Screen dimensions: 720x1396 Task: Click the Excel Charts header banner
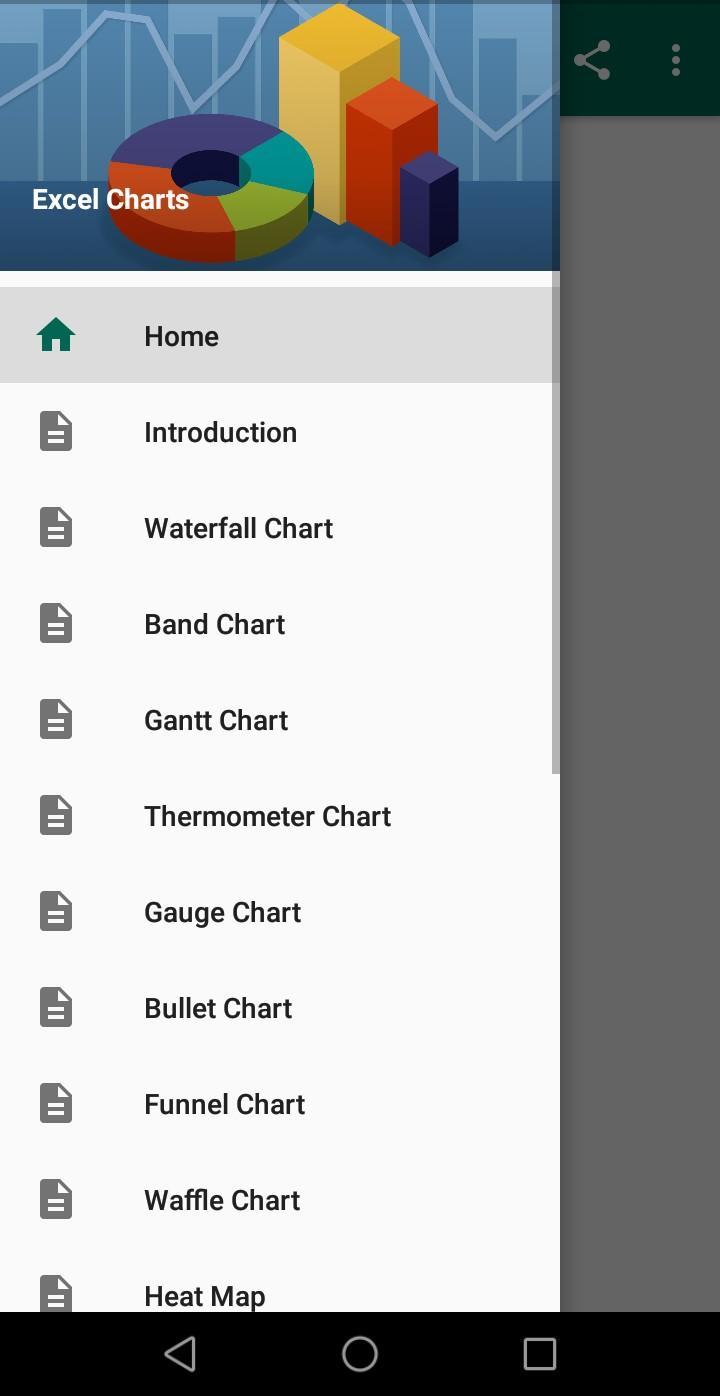(280, 136)
